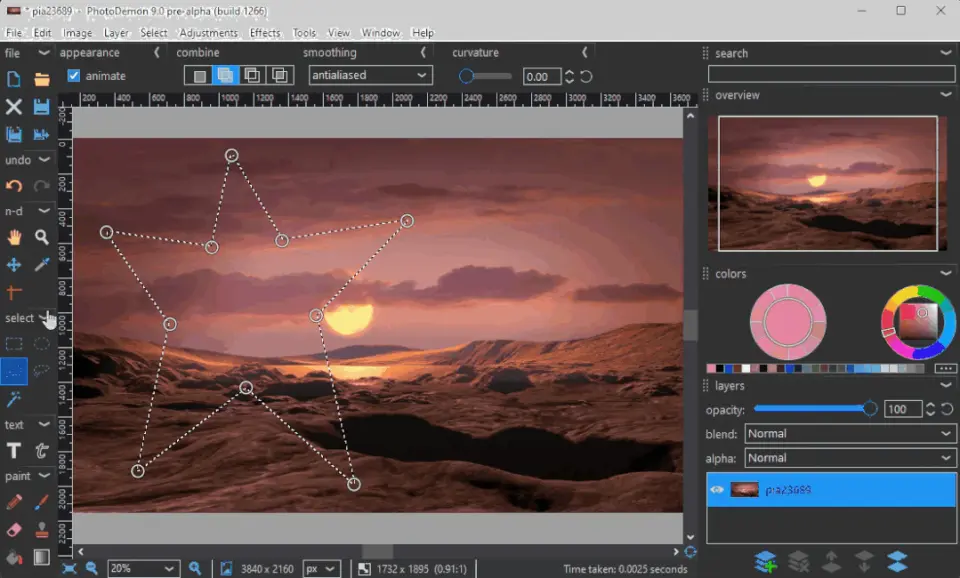The height and width of the screenshot is (578, 960).
Task: Click the Save a copy icon
Action: pos(13,134)
